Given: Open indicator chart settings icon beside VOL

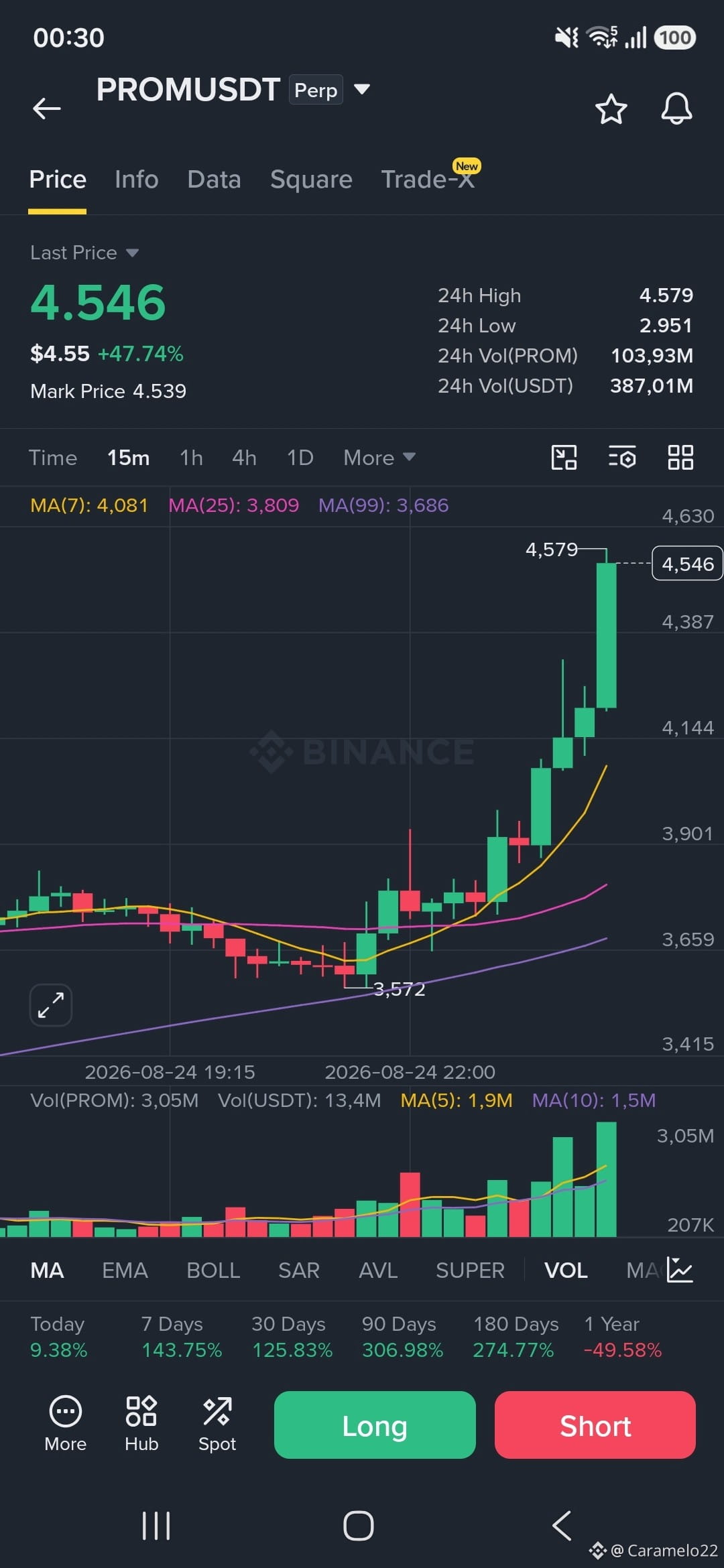Looking at the screenshot, I should coord(680,1270).
